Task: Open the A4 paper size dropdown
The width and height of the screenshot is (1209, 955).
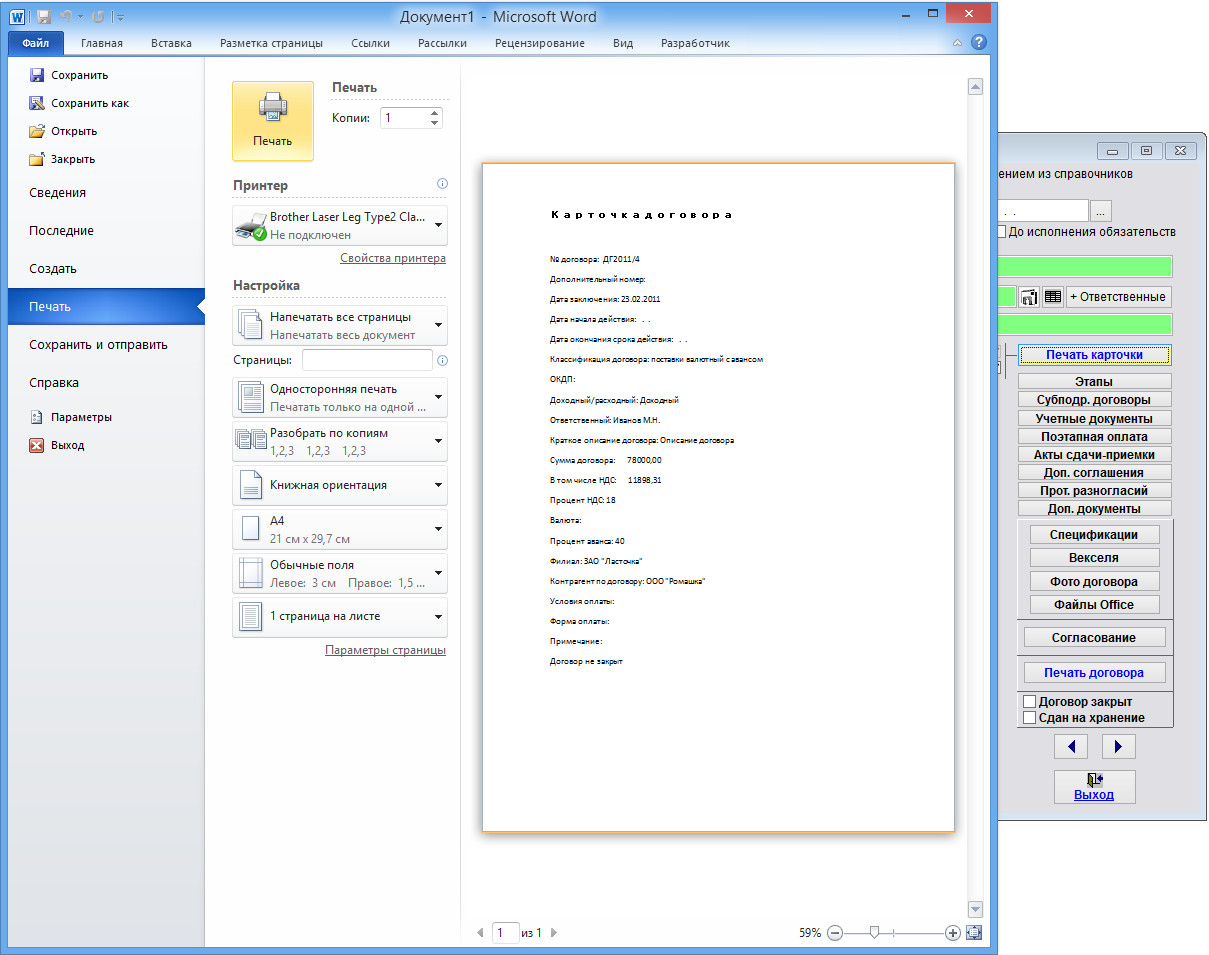Action: [340, 530]
